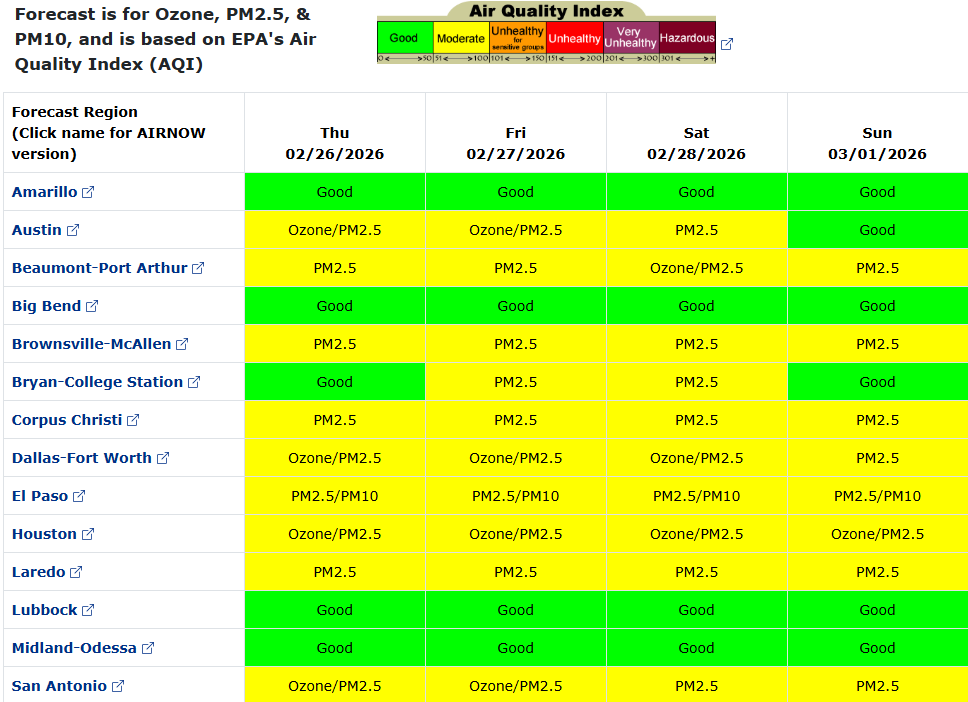Open the Corpus Christi AIRNOW link

point(66,420)
